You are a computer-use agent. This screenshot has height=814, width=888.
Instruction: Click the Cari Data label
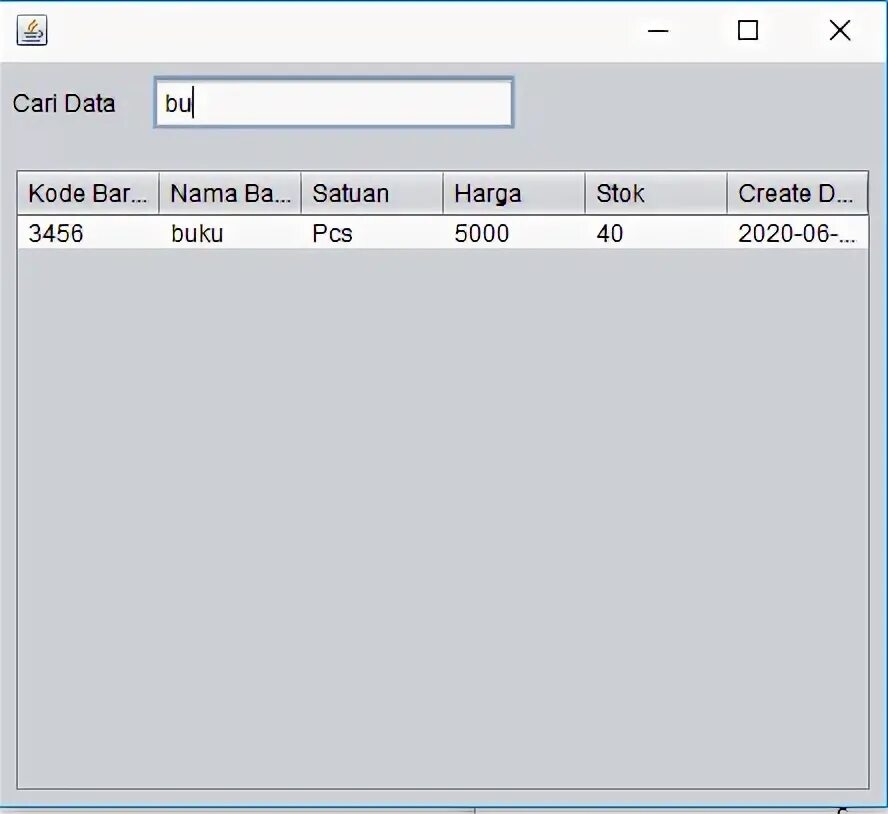pyautogui.click(x=64, y=104)
